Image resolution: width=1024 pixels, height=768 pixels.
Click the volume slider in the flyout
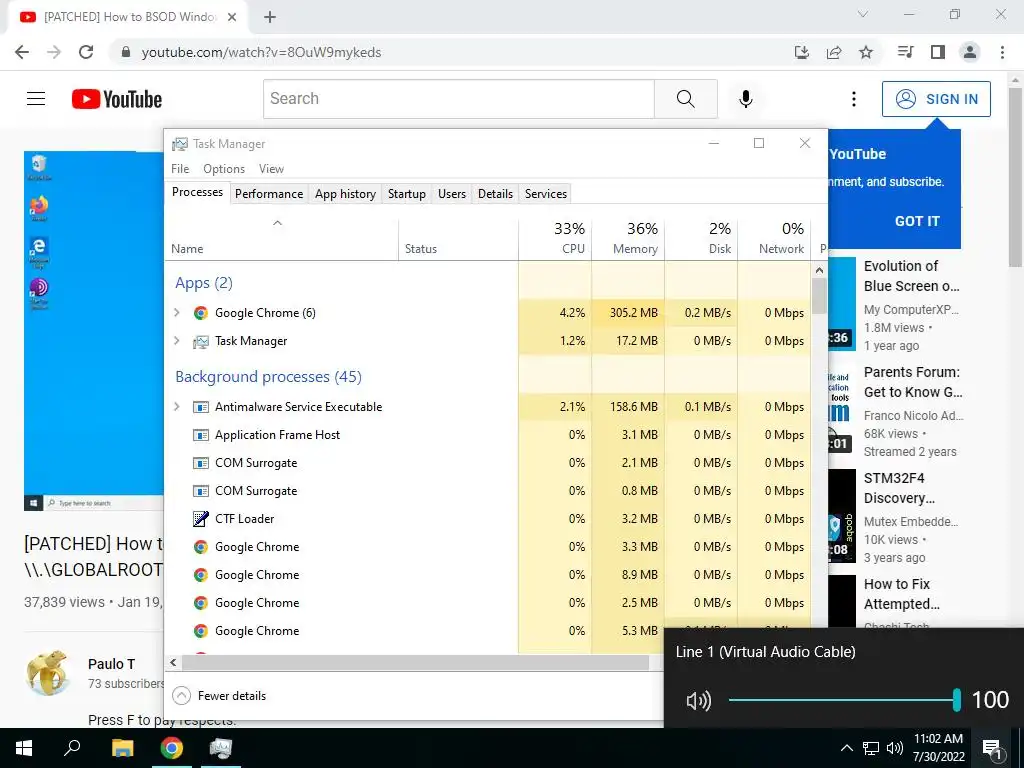(844, 700)
